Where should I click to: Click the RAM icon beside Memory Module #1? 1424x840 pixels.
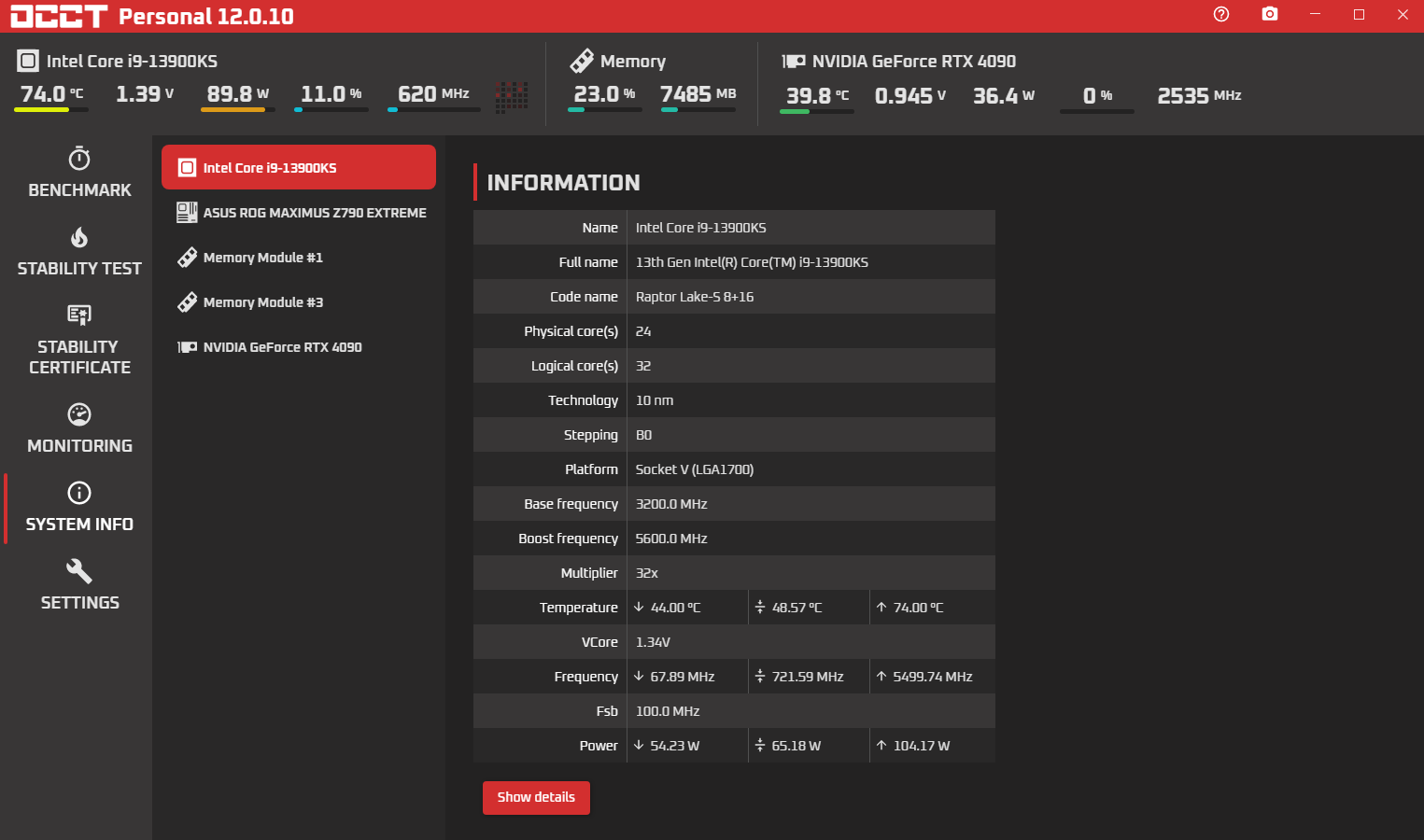tap(187, 258)
